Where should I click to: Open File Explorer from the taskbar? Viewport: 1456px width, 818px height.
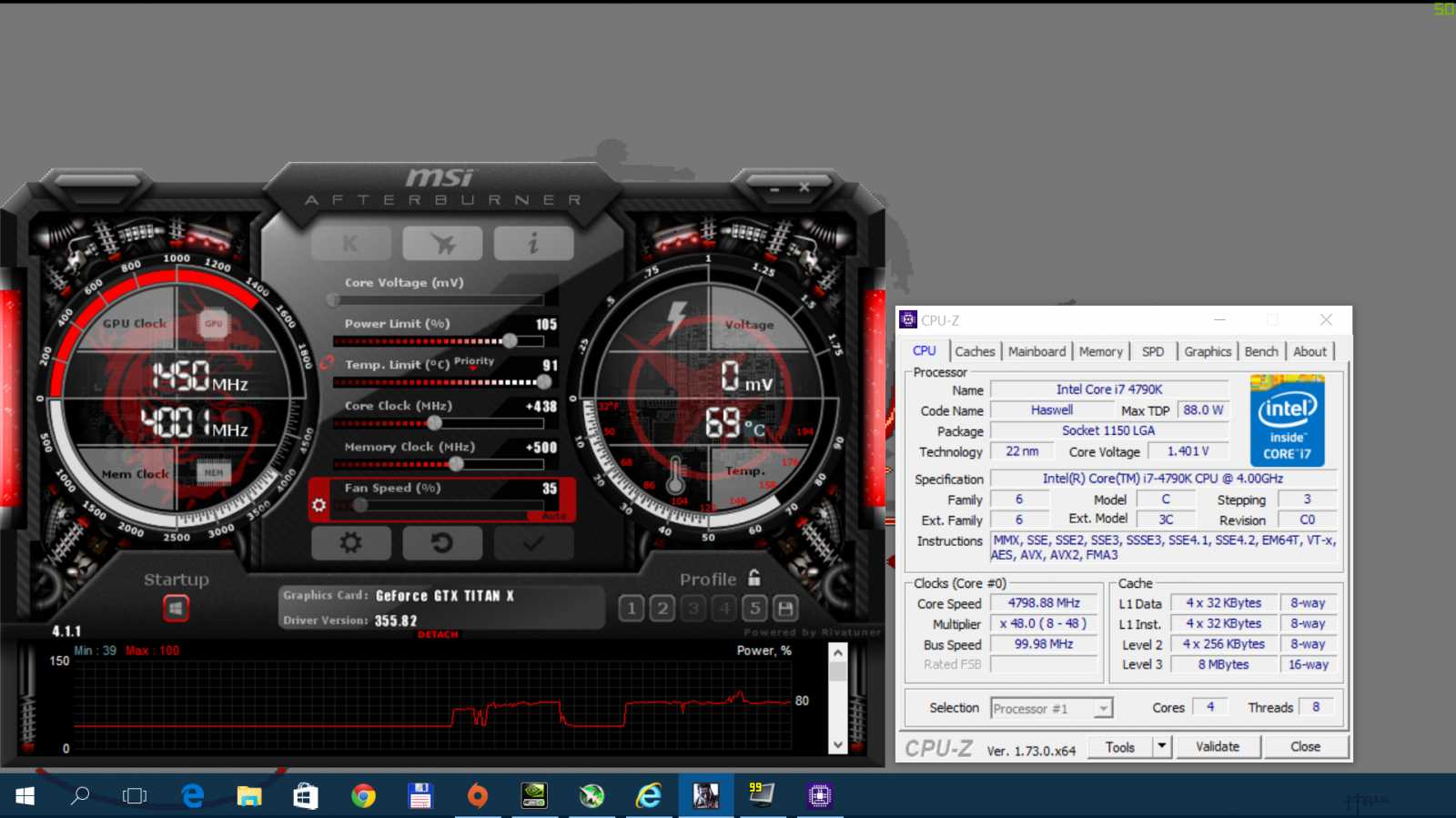[248, 796]
